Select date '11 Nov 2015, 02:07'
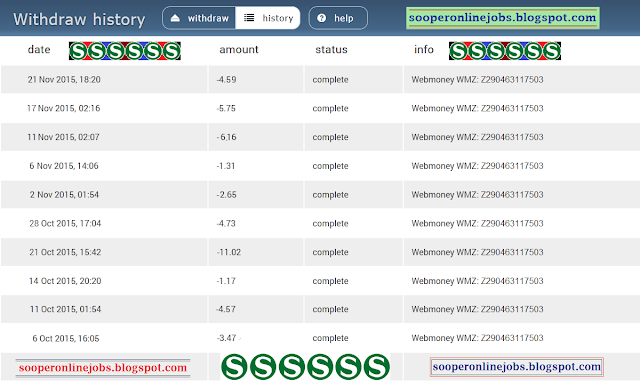Image resolution: width=640 pixels, height=381 pixels. 63,137
